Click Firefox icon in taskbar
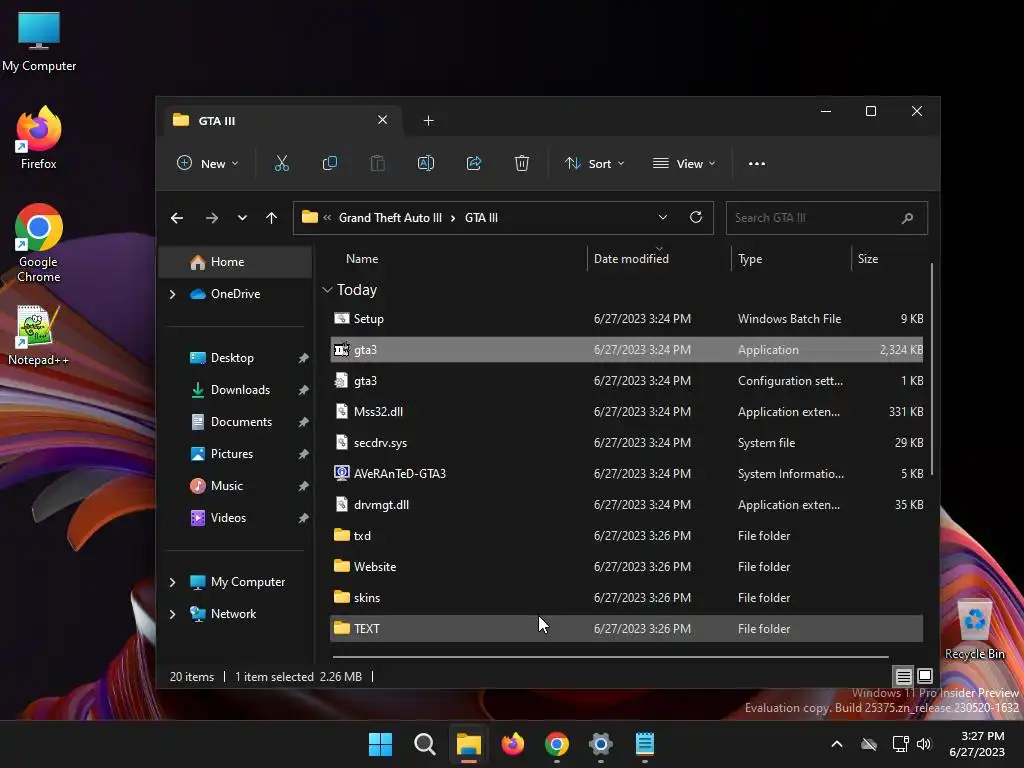1024x768 pixels. tap(513, 744)
